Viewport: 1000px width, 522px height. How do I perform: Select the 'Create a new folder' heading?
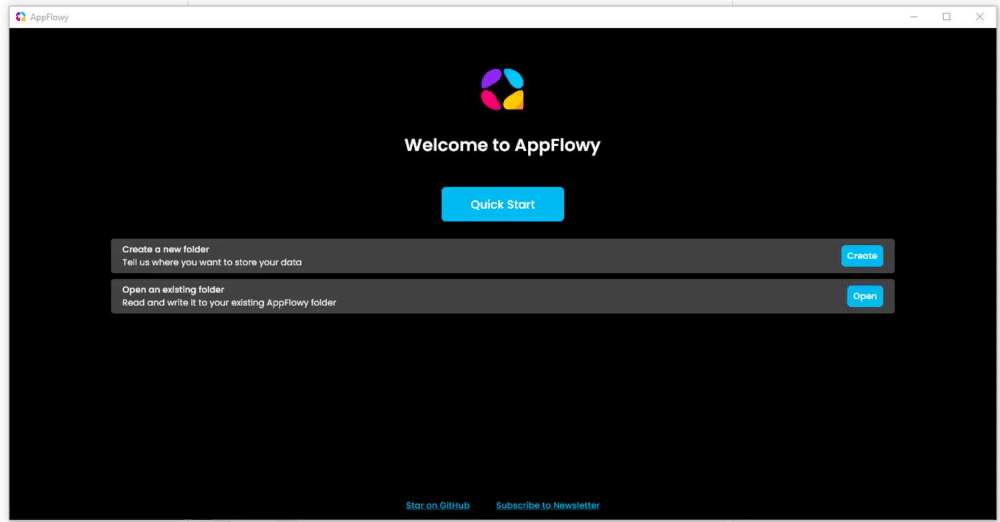166,249
